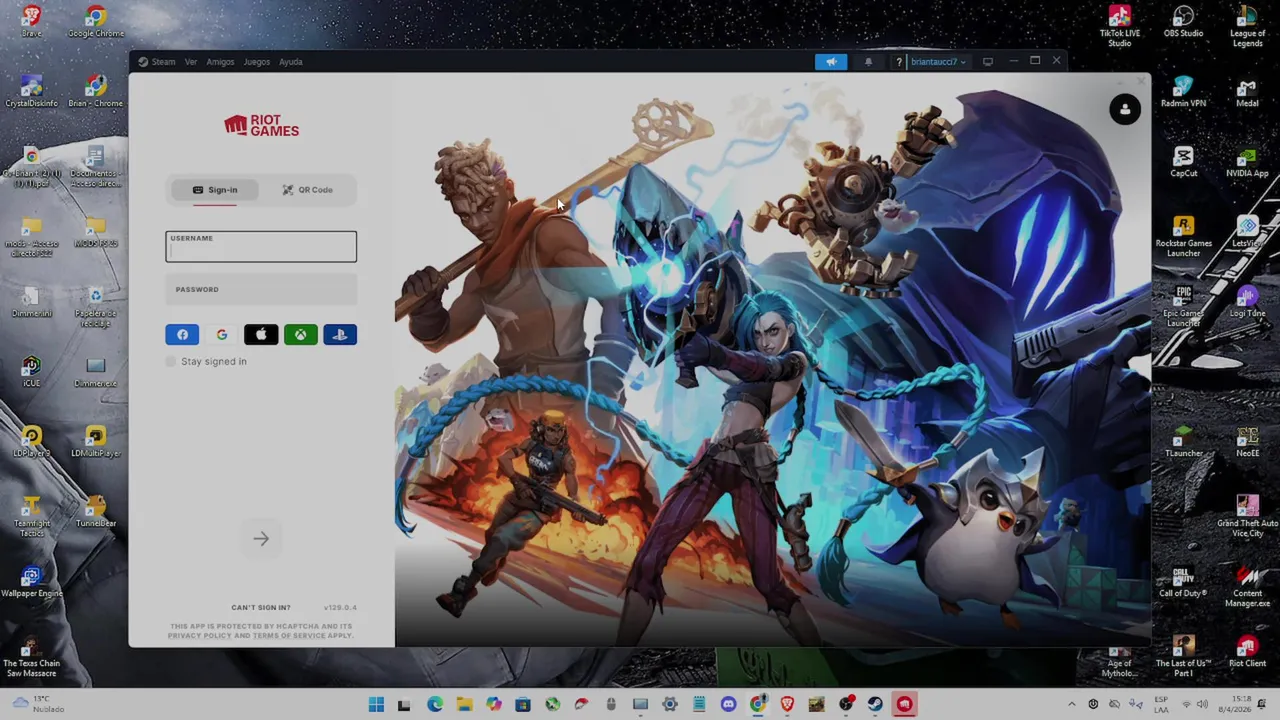Open Wallpaper Engine desktop shortcut

[x=32, y=581]
